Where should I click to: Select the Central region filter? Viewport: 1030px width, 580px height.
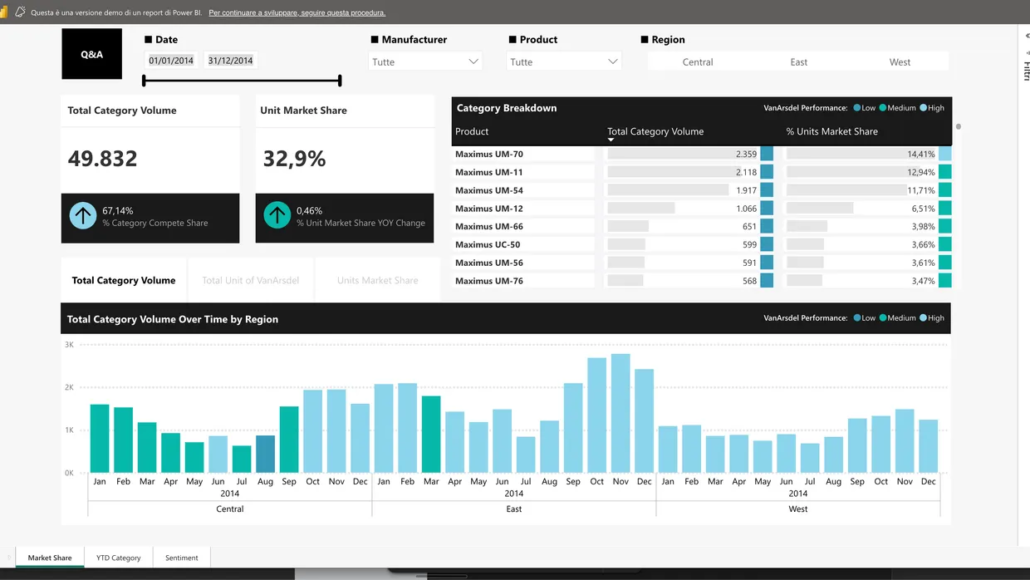click(x=698, y=62)
